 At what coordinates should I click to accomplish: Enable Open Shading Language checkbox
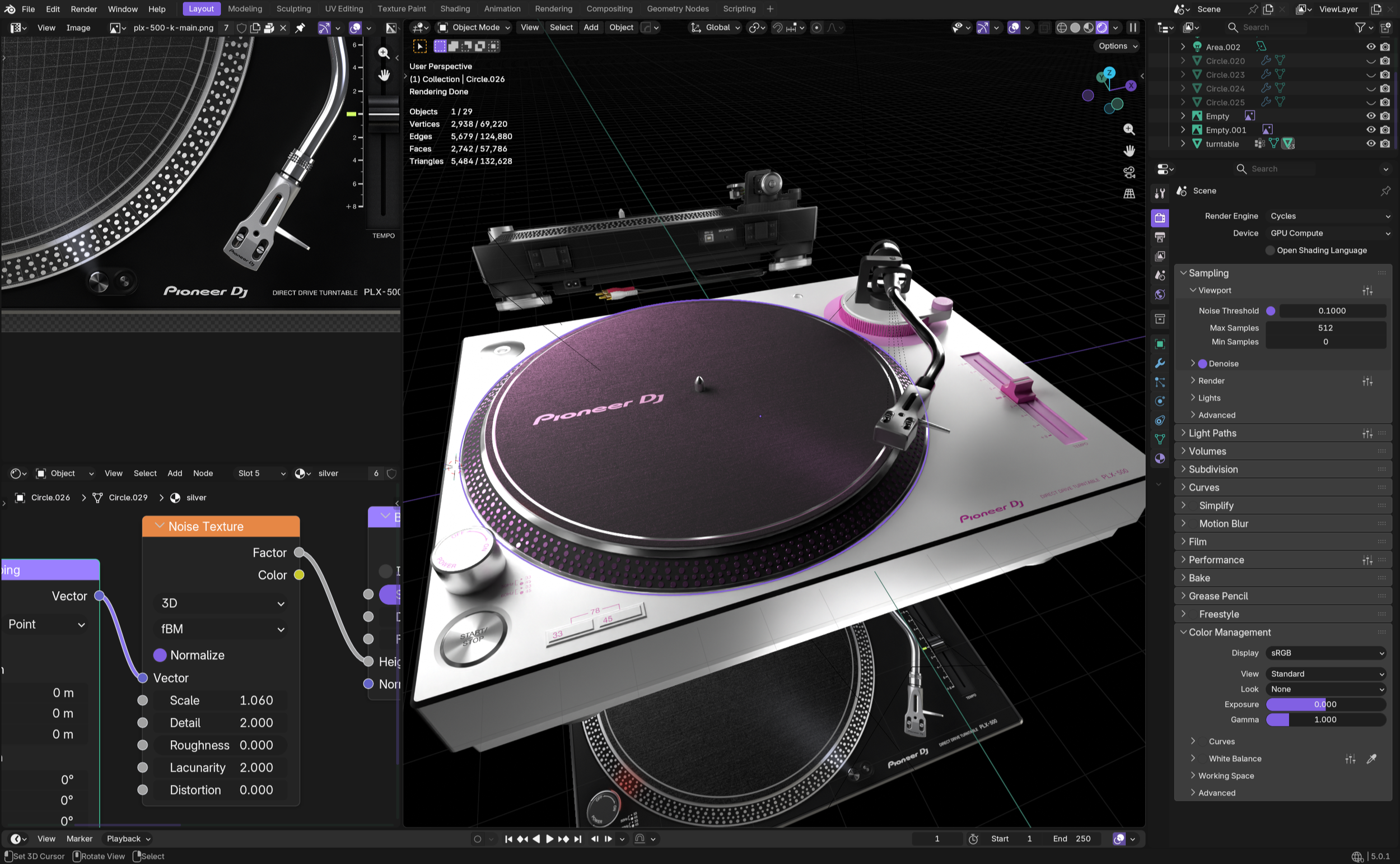coord(1270,250)
